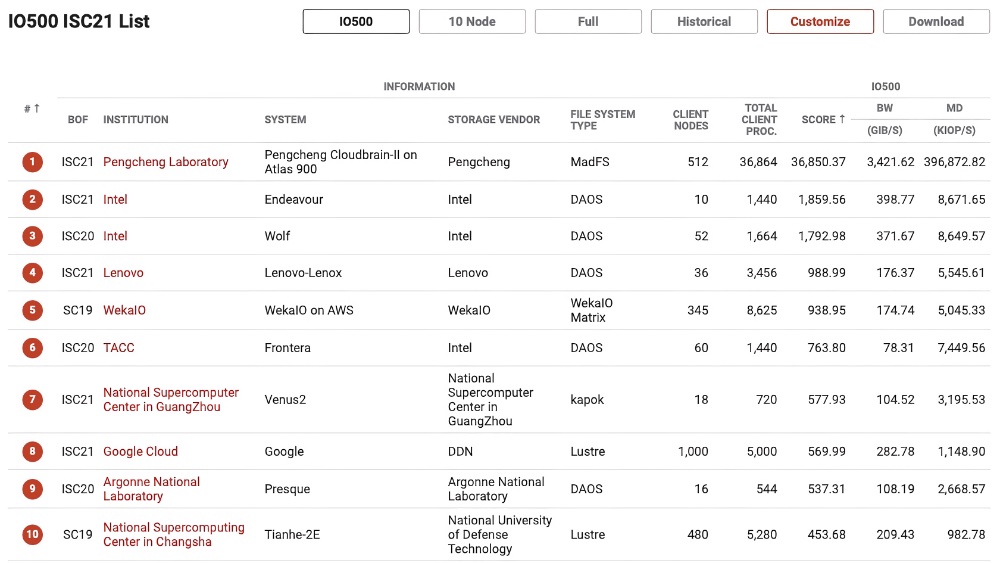This screenshot has height=563, width=1000.
Task: Click the rank 5 badge for WekaIO
Action: click(33, 310)
